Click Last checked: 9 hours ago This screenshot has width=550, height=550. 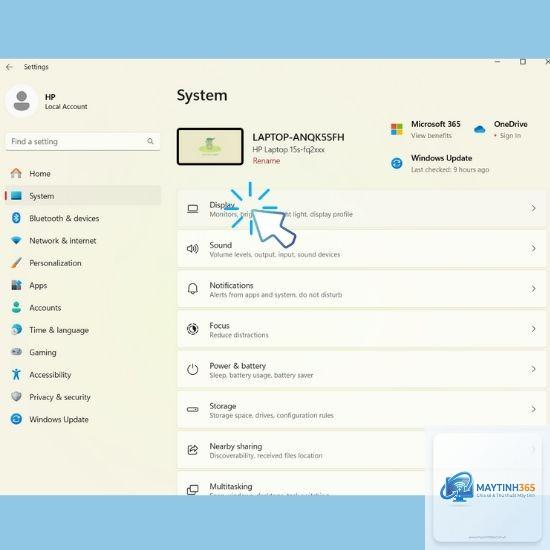(450, 169)
